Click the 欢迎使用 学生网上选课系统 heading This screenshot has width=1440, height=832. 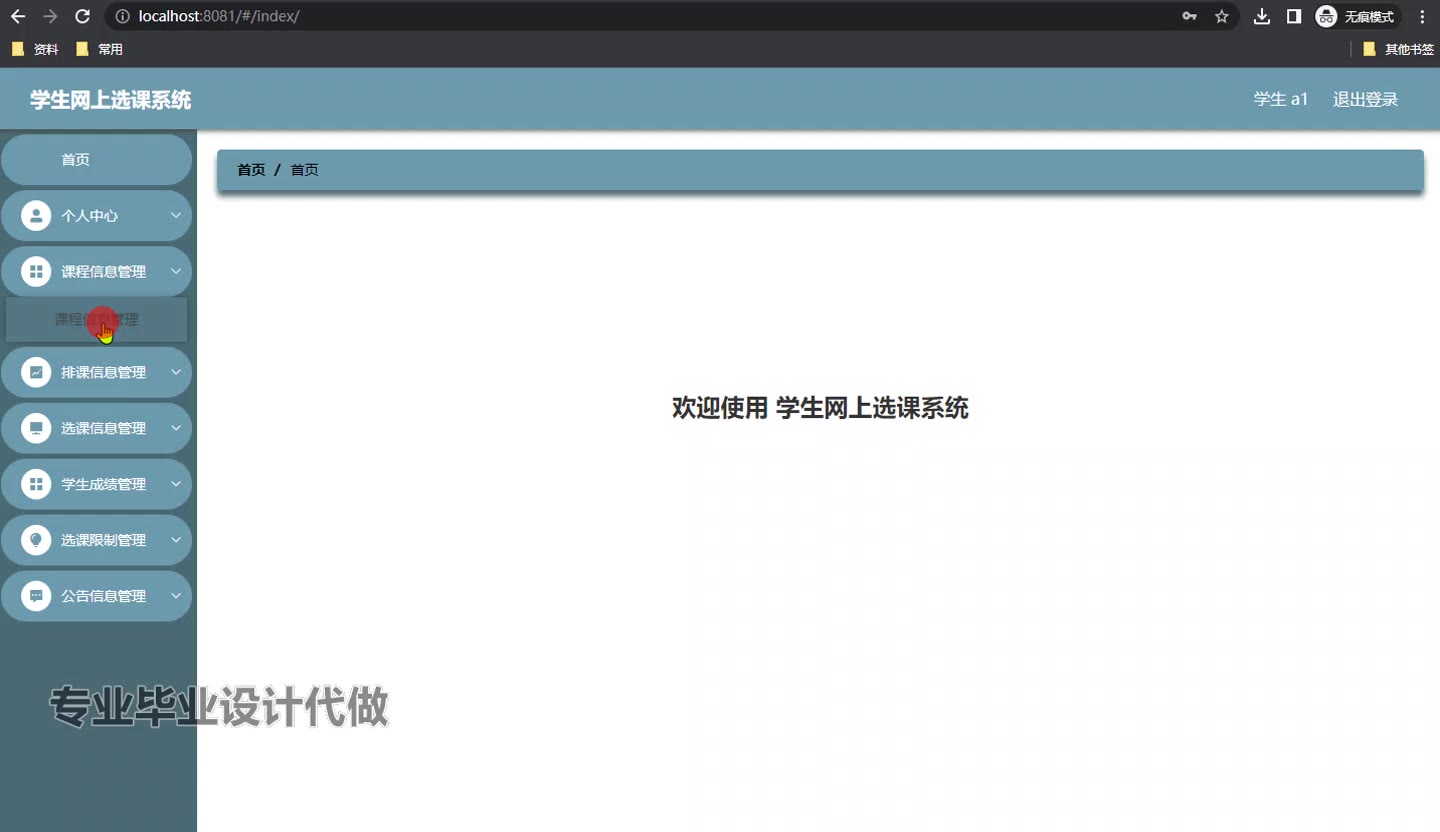tap(820, 408)
